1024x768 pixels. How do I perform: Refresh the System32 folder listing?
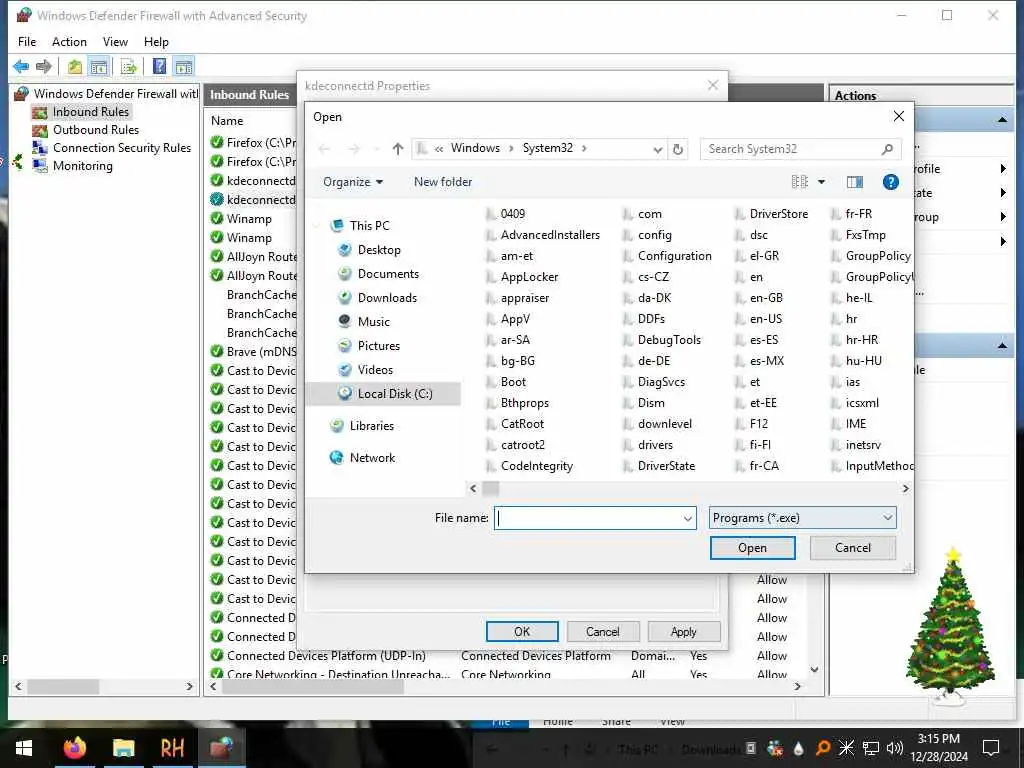tap(678, 149)
